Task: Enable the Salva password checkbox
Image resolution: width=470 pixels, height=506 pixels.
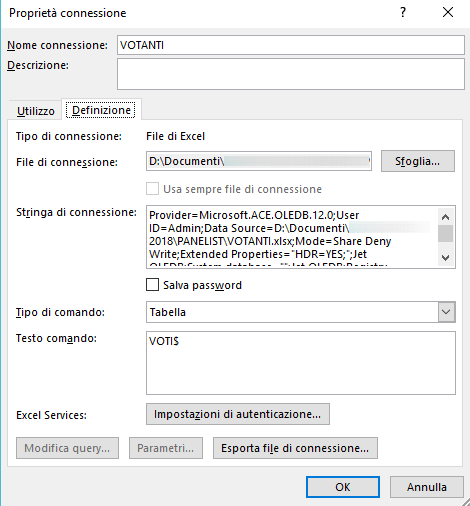Action: pos(152,285)
